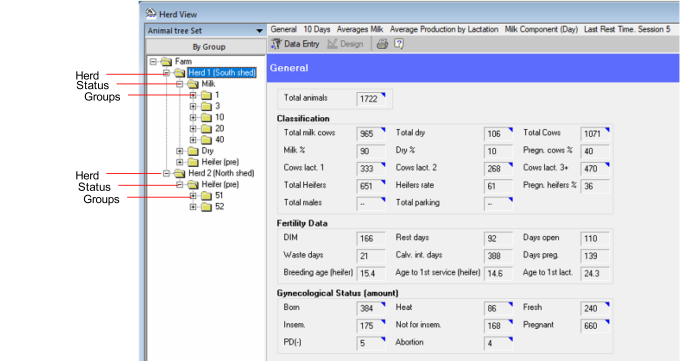Switch to the 10 Days tab

click(x=317, y=29)
